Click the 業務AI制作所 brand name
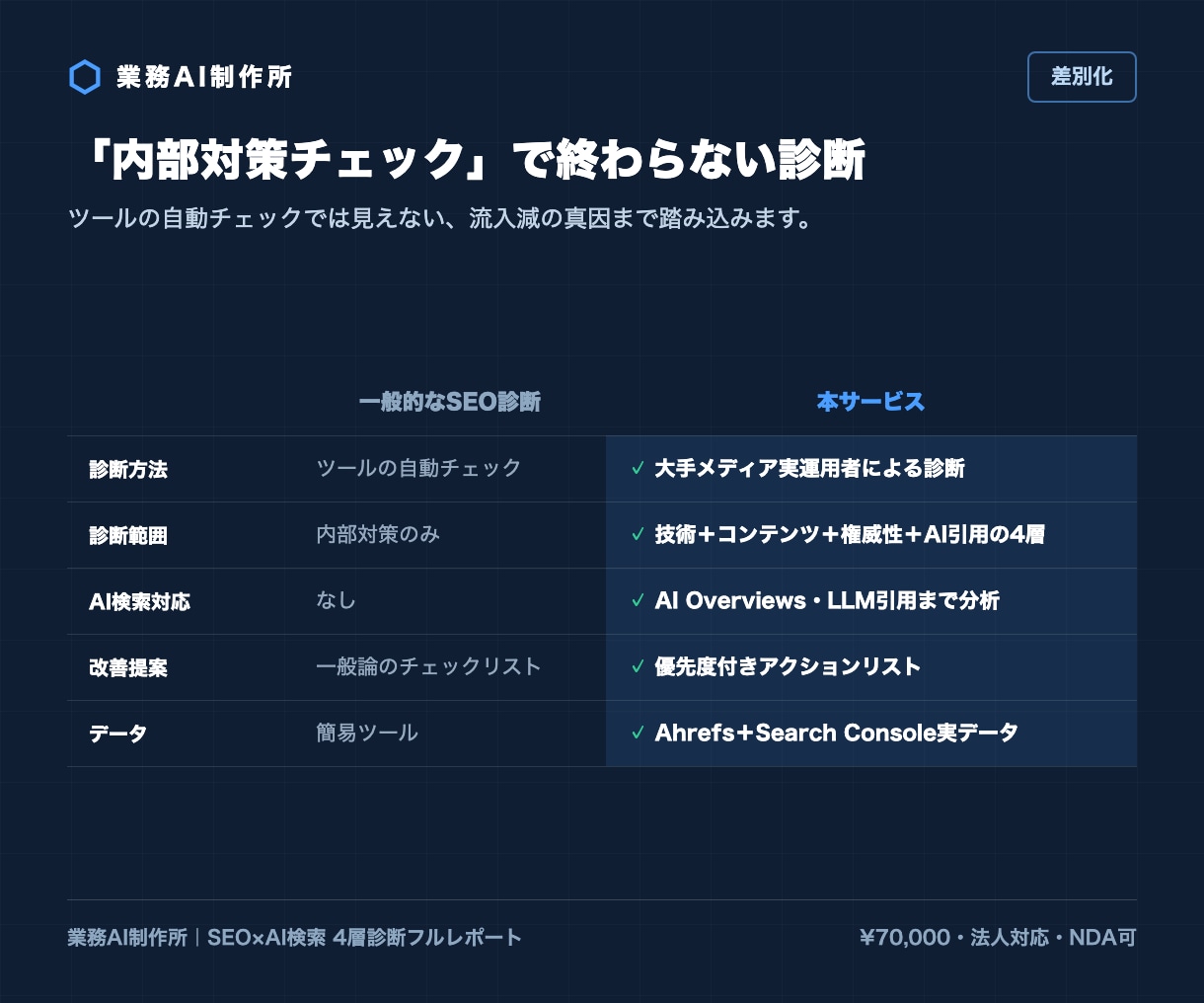The image size is (1204, 1003). click(x=204, y=77)
